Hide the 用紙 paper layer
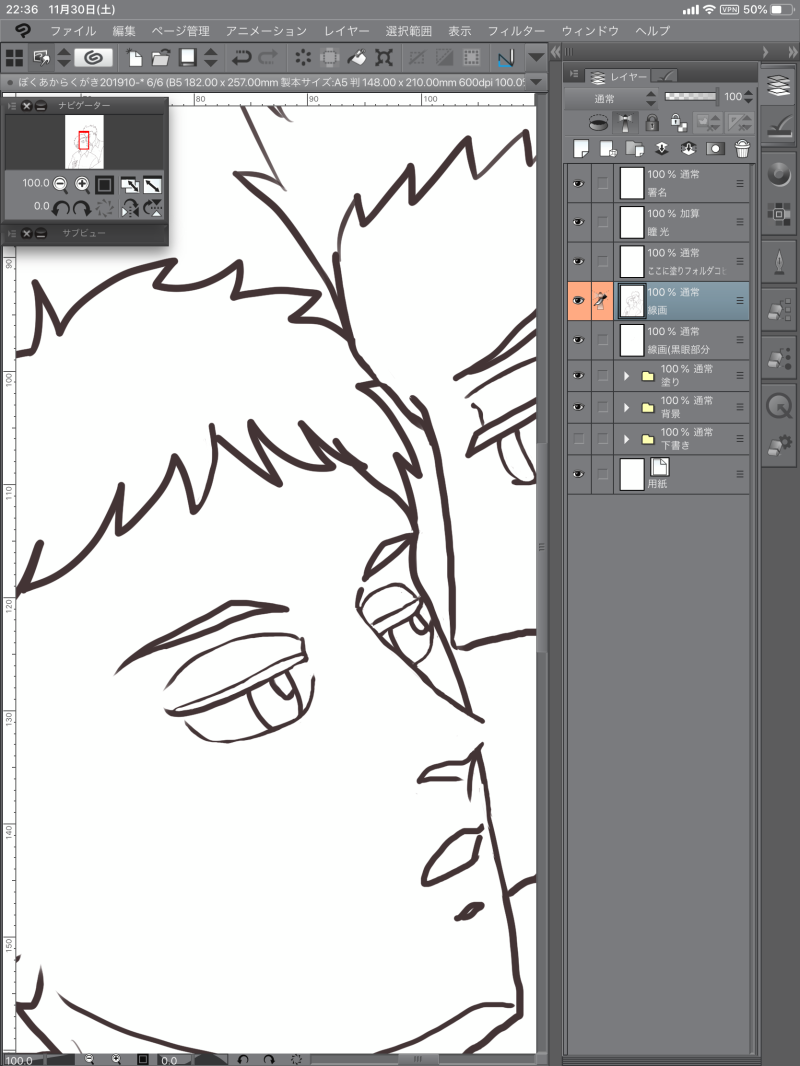Image resolution: width=800 pixels, height=1066 pixels. click(x=578, y=474)
